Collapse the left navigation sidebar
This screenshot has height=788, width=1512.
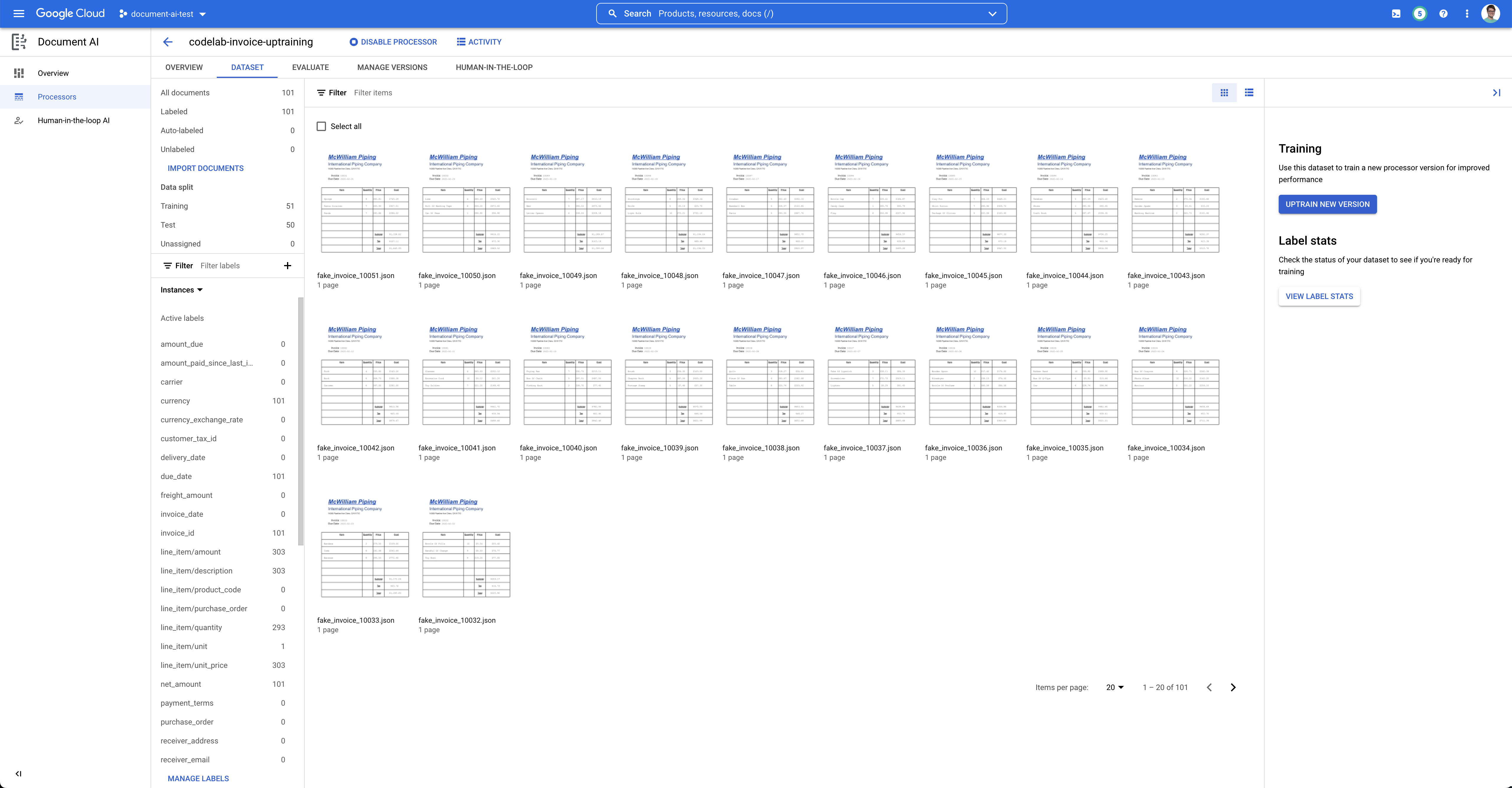(19, 773)
